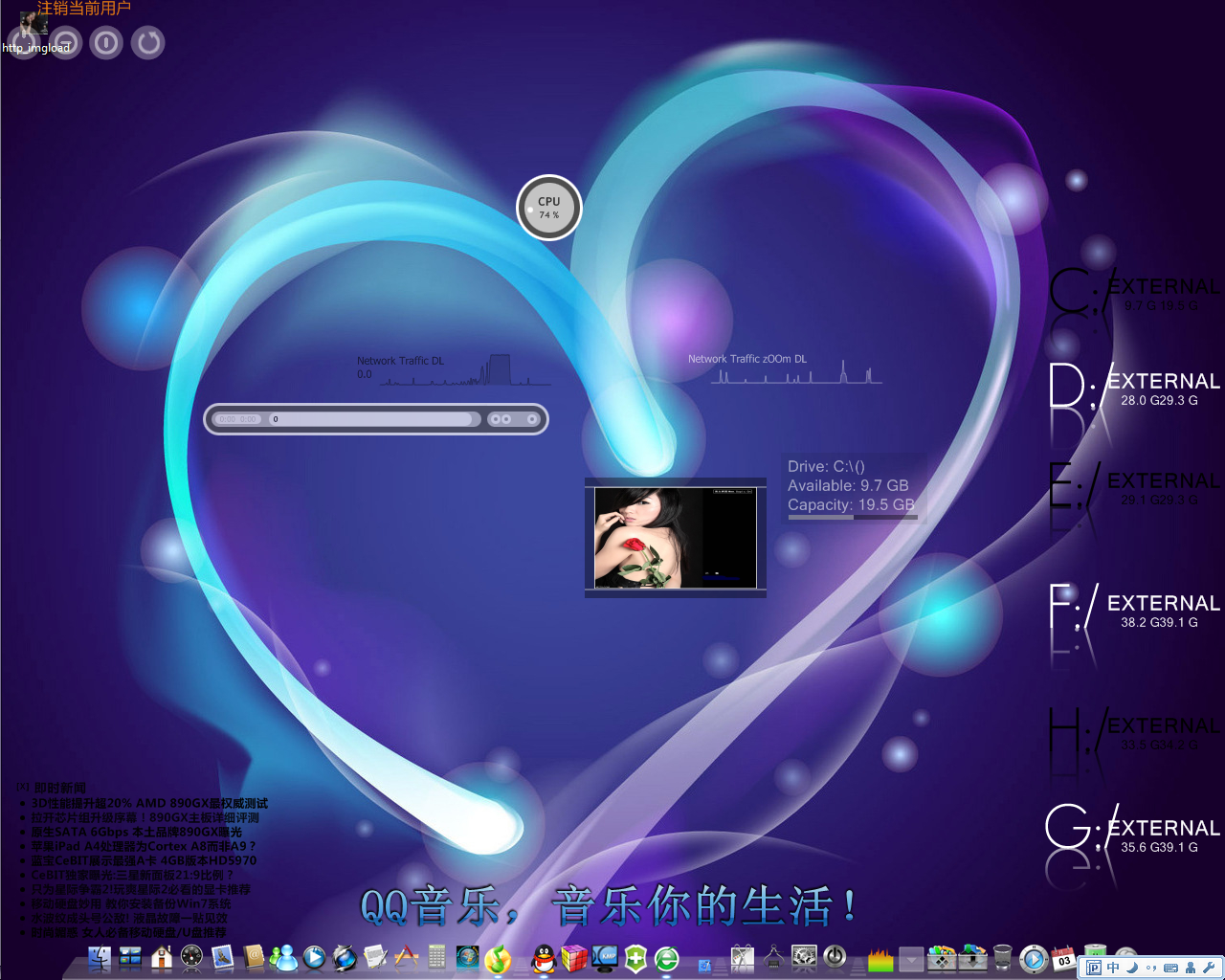Launch the blue globe browser dock icon
1225x980 pixels.
(x=345, y=958)
